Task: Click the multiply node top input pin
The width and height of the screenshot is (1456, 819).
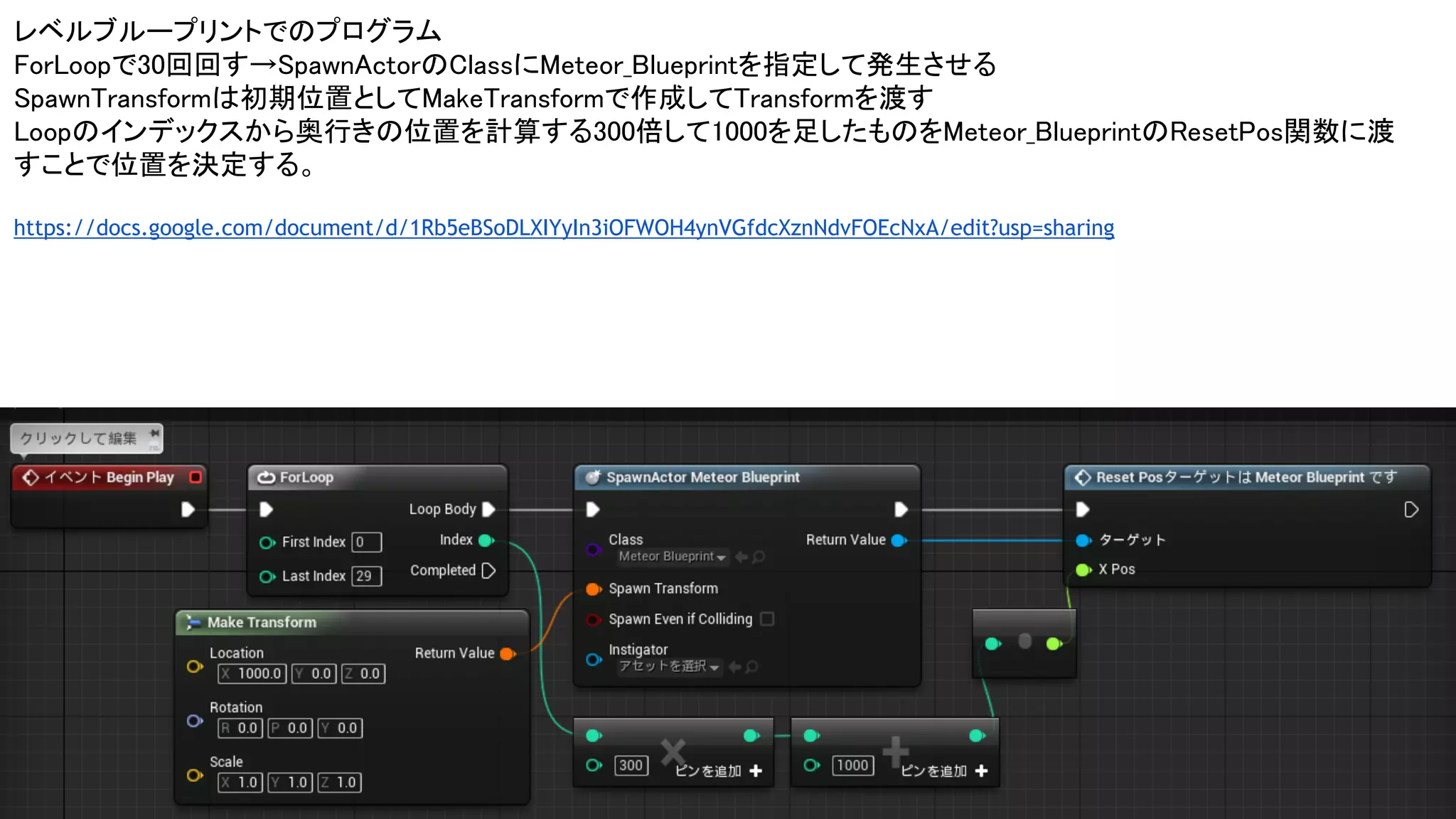Action: [x=594, y=736]
